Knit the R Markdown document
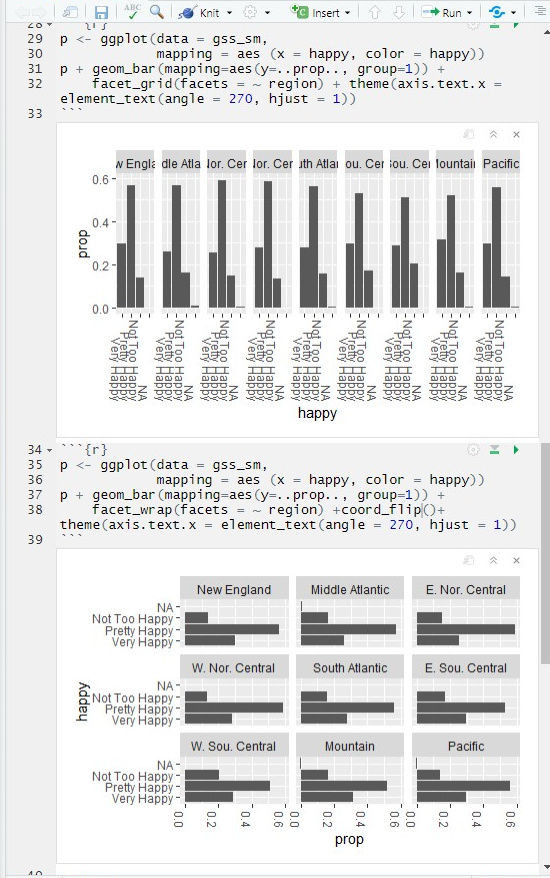The width and height of the screenshot is (550, 878). (199, 12)
